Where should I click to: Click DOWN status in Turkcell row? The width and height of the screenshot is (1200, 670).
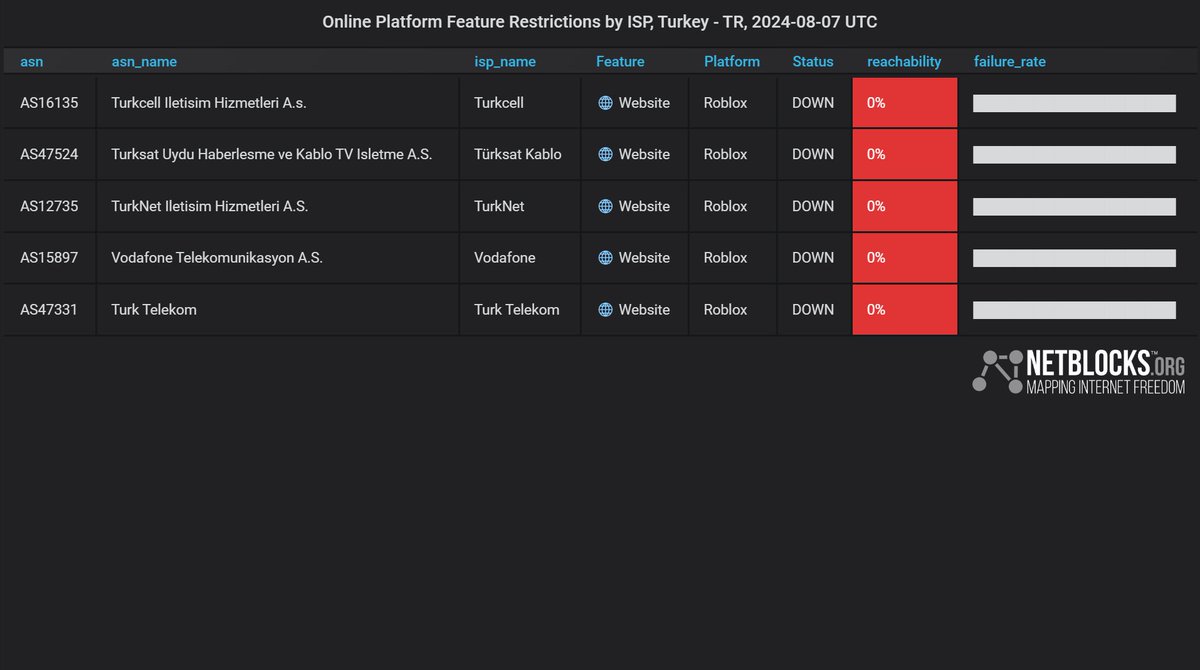(x=813, y=103)
